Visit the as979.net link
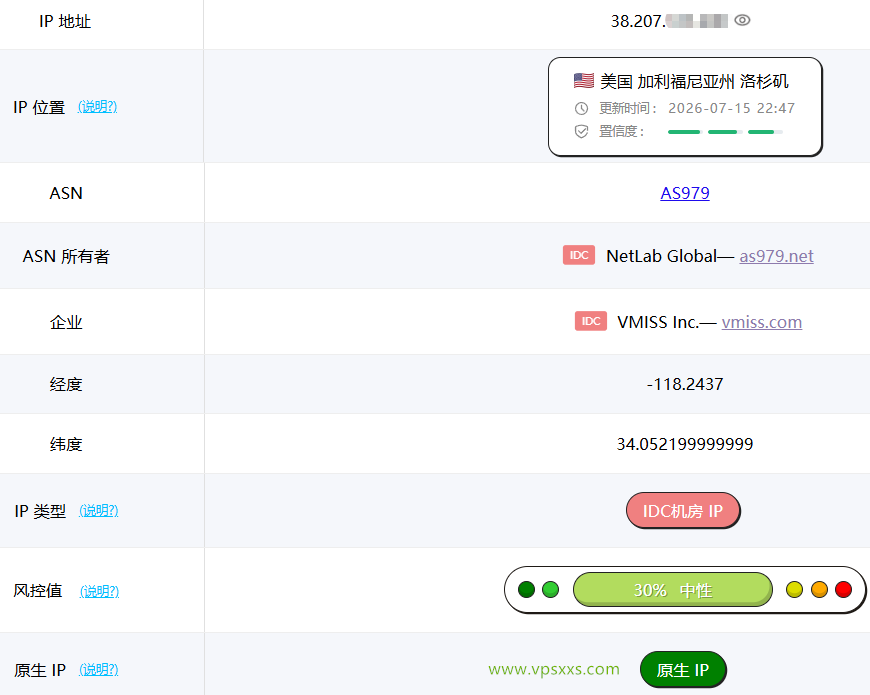 pos(776,256)
